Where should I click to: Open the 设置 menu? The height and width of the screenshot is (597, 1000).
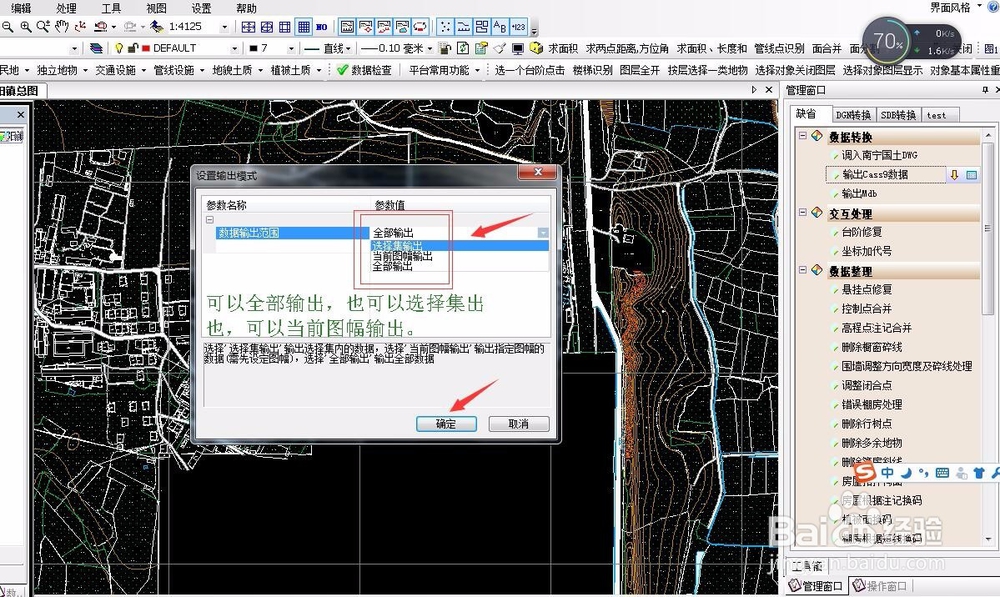202,8
